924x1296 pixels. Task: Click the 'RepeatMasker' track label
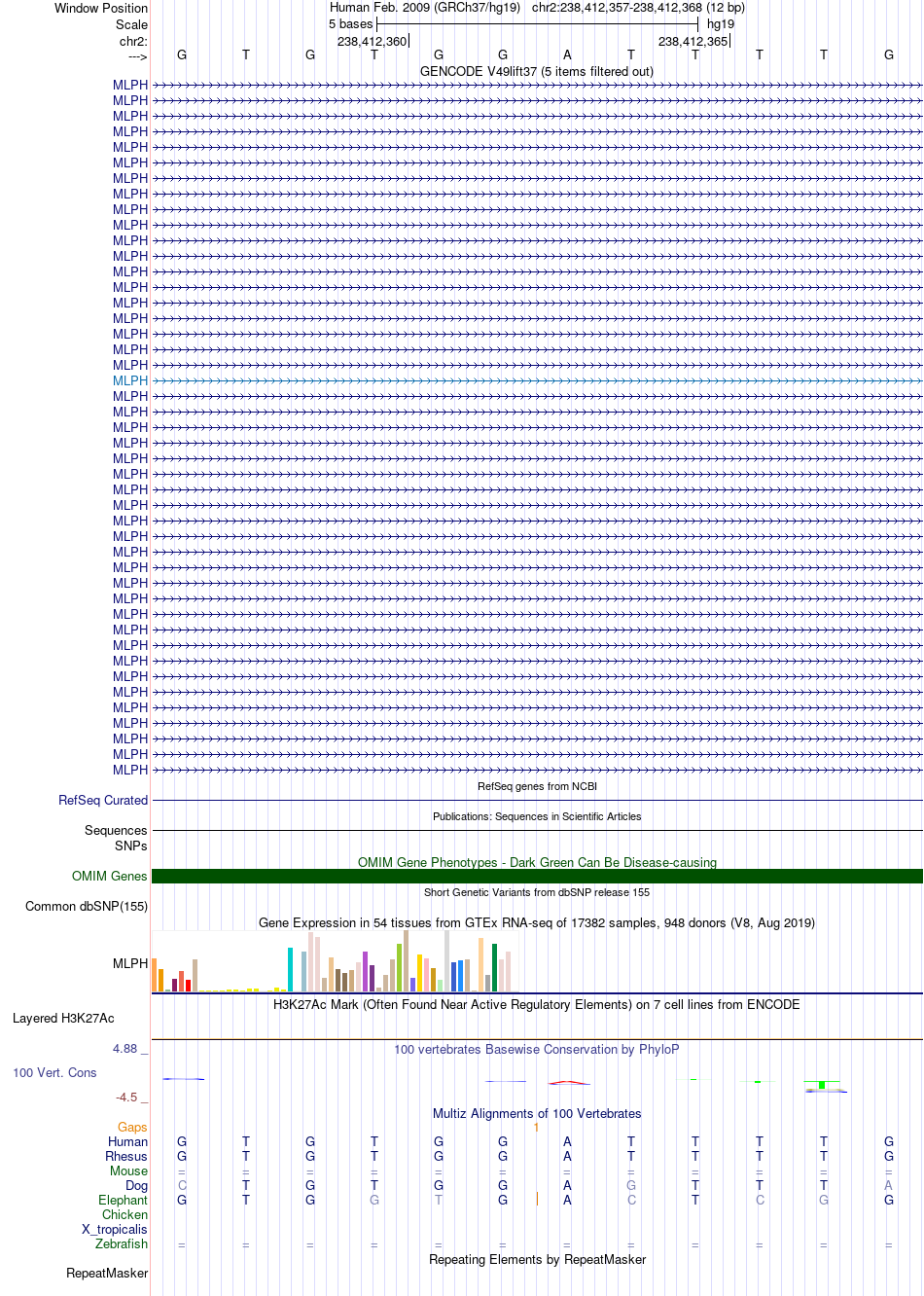(107, 1273)
